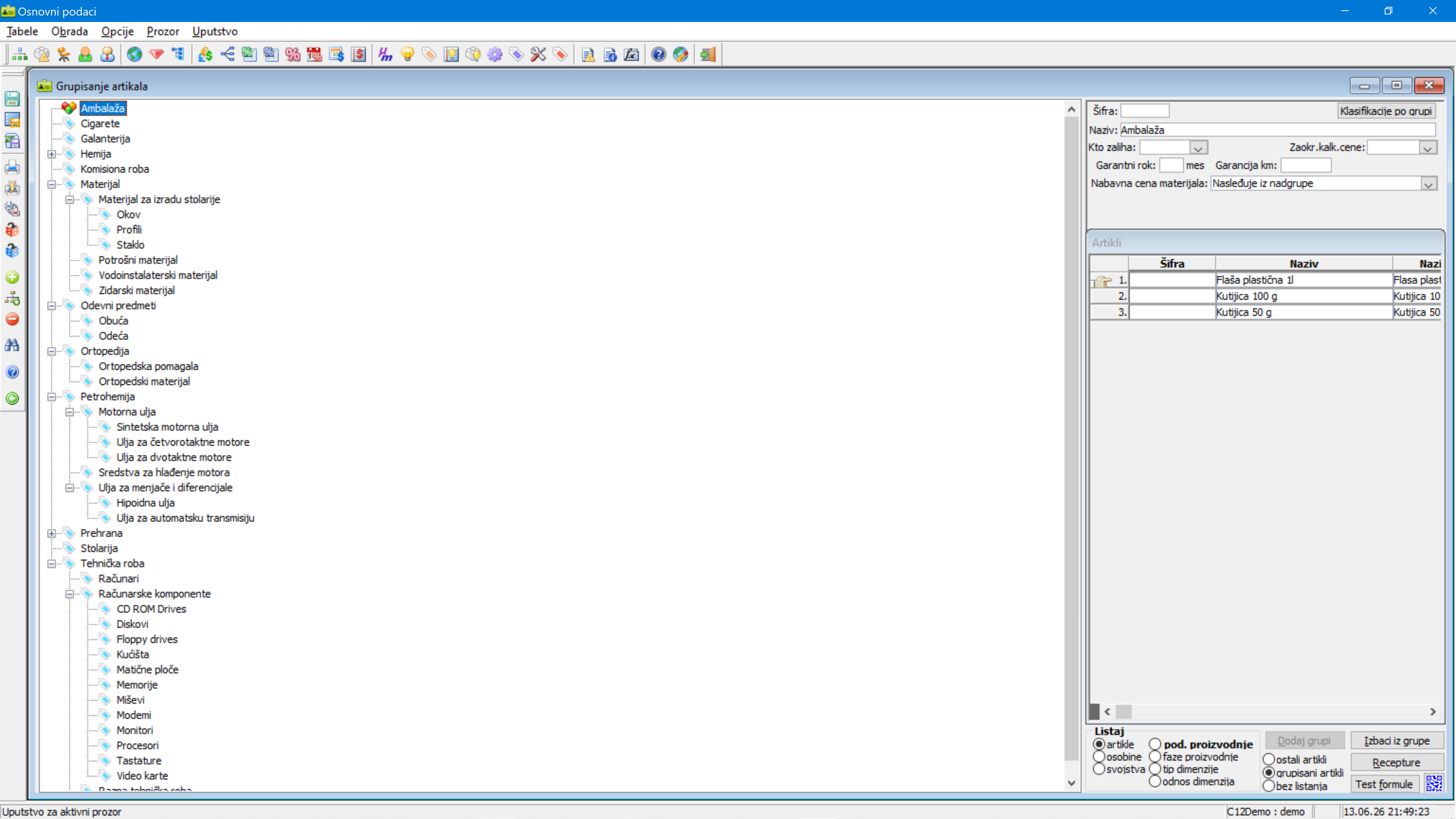The width and height of the screenshot is (1456, 819).
Task: Click the blue help question mark in toolbar
Action: pyautogui.click(x=659, y=54)
